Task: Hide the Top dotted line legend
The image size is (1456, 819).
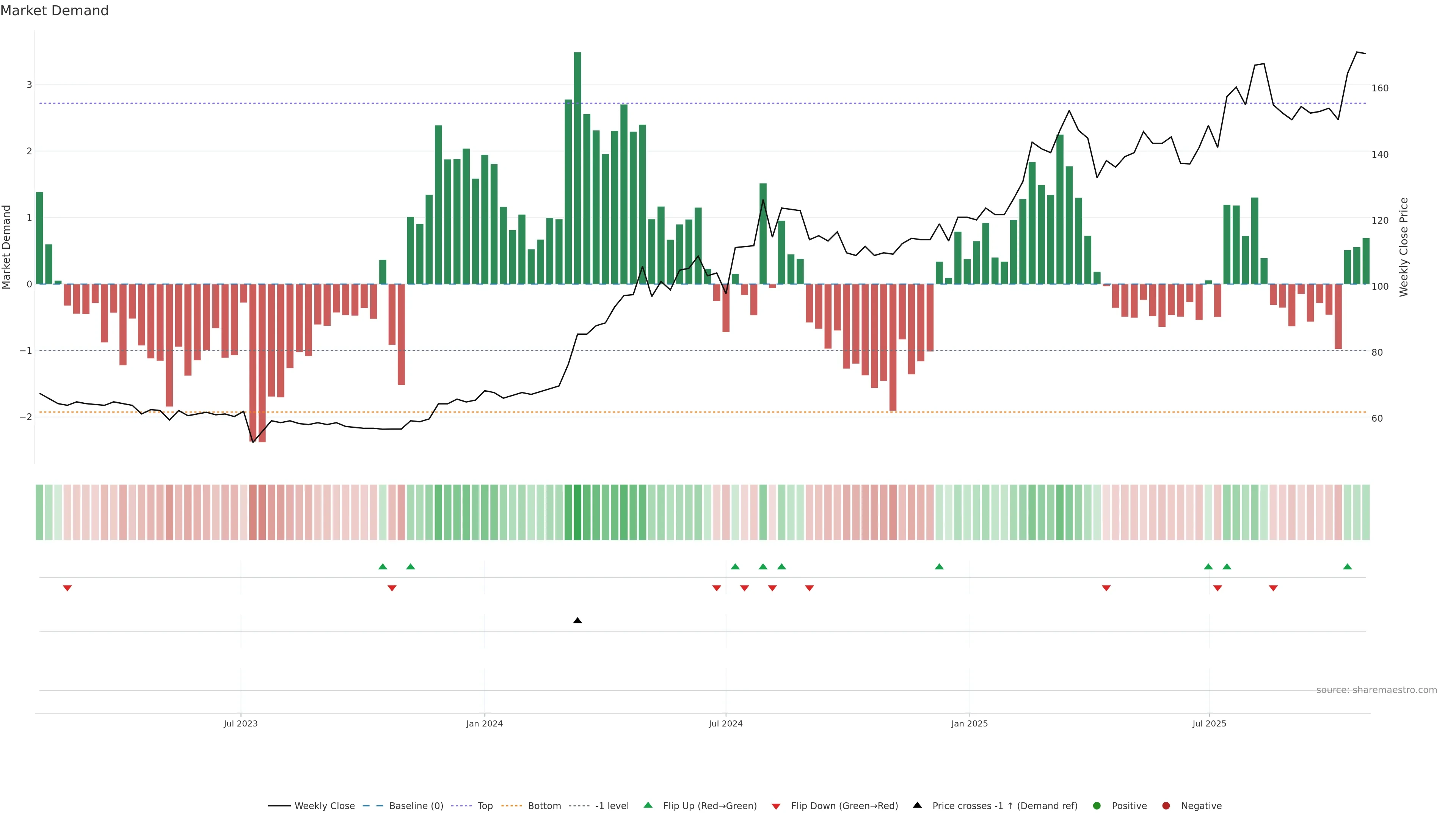Action: coord(485,806)
